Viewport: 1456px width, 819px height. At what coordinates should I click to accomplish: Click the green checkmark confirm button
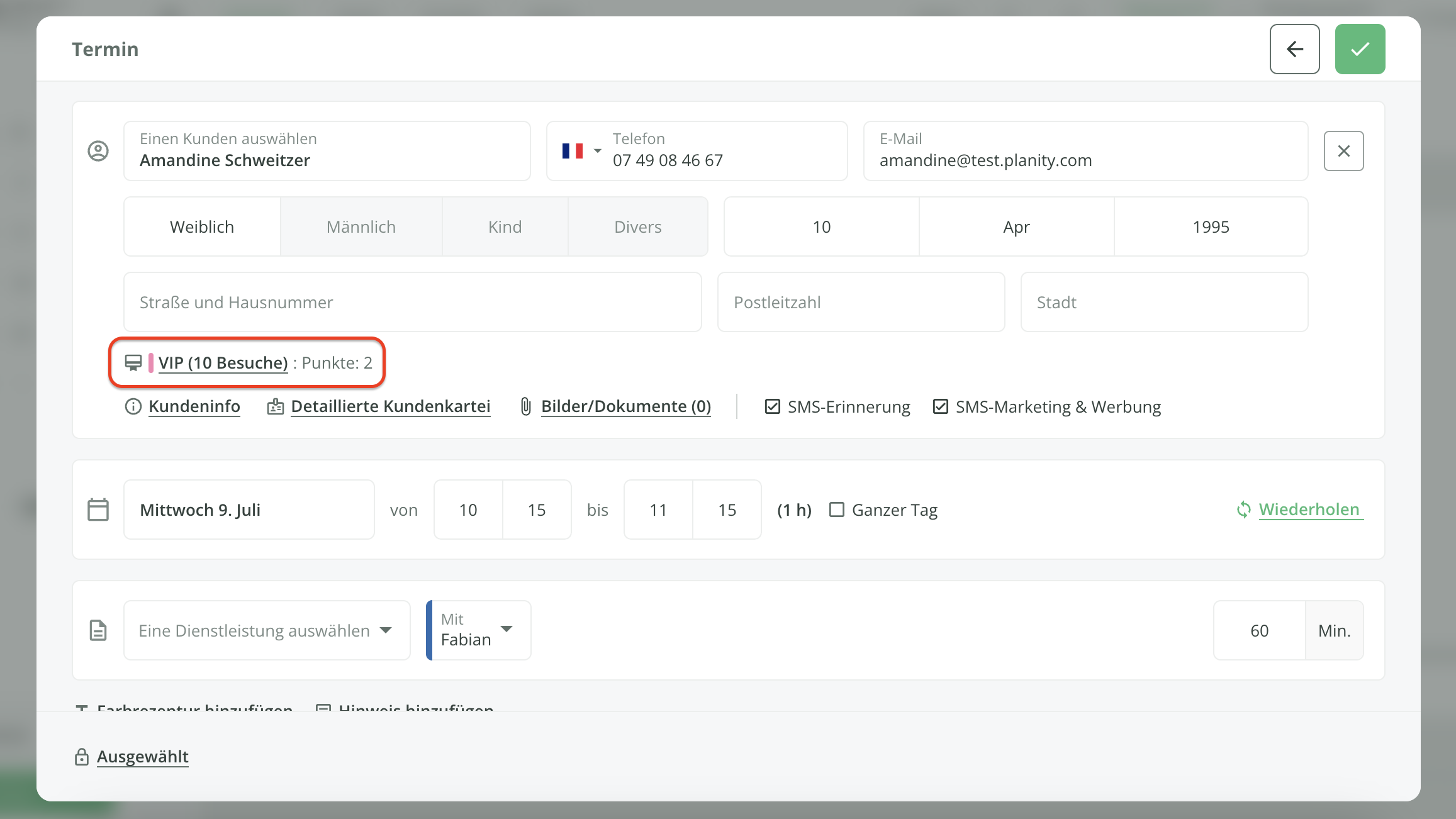pos(1360,49)
